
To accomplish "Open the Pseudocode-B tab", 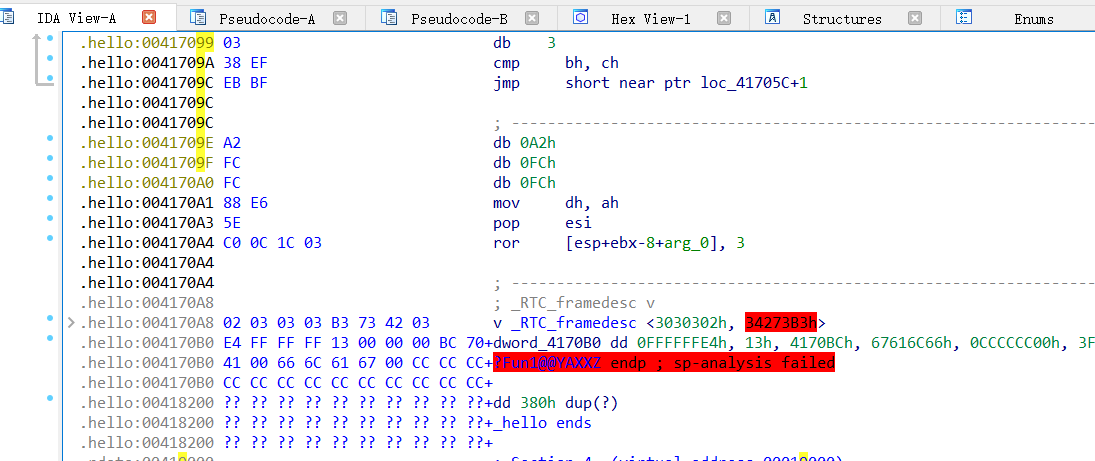I will [x=459, y=19].
